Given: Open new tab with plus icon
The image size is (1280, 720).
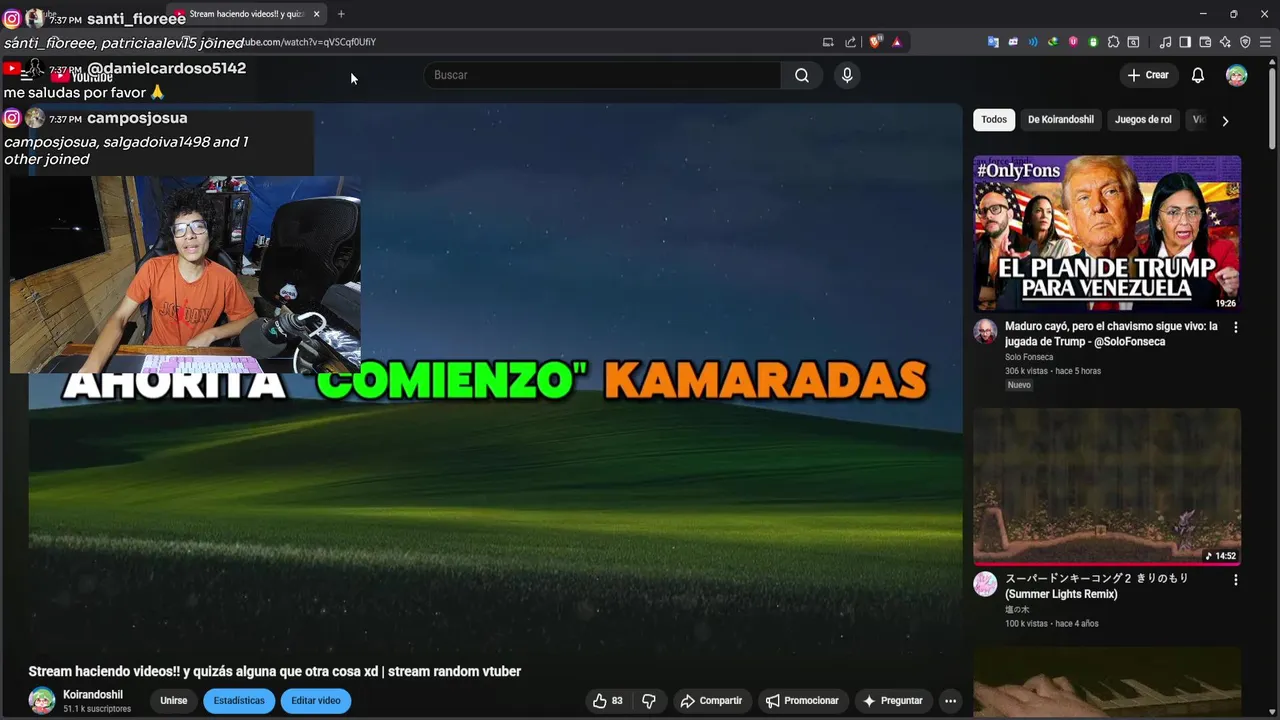Looking at the screenshot, I should coord(341,14).
